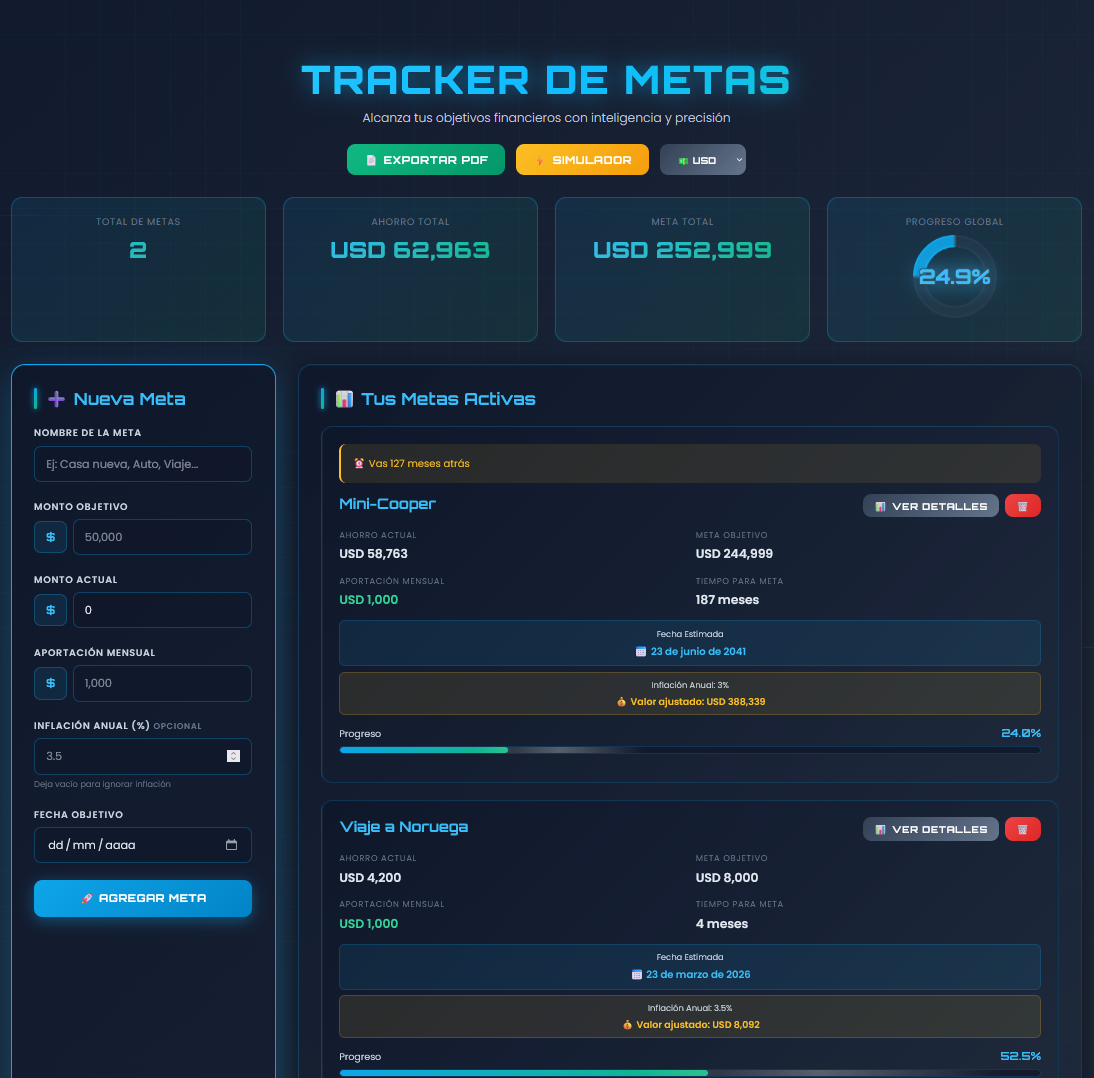The width and height of the screenshot is (1094, 1078).
Task: Click the Nombre de la Meta input field
Action: (142, 463)
